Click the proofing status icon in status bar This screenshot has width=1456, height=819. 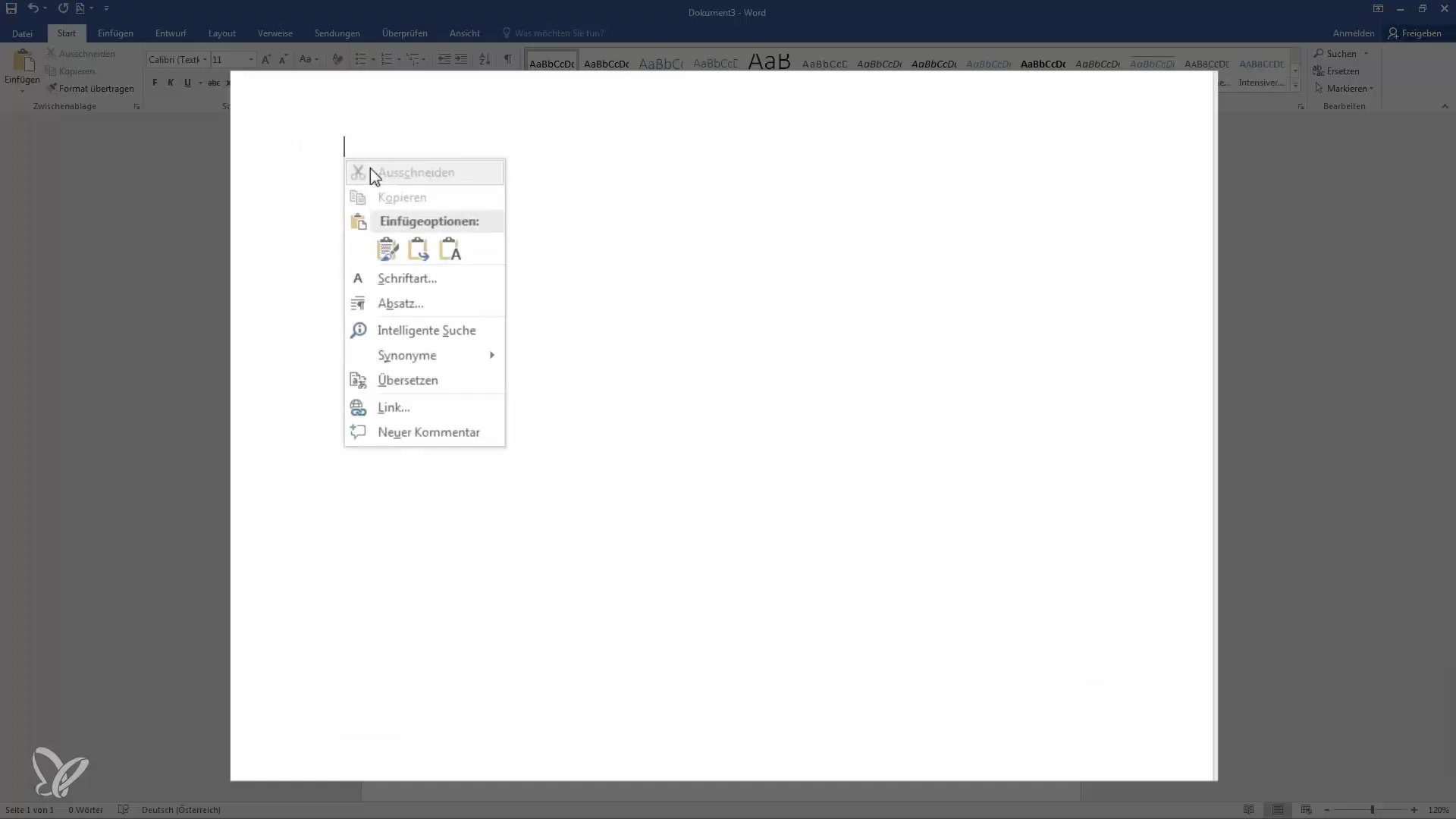click(124, 810)
